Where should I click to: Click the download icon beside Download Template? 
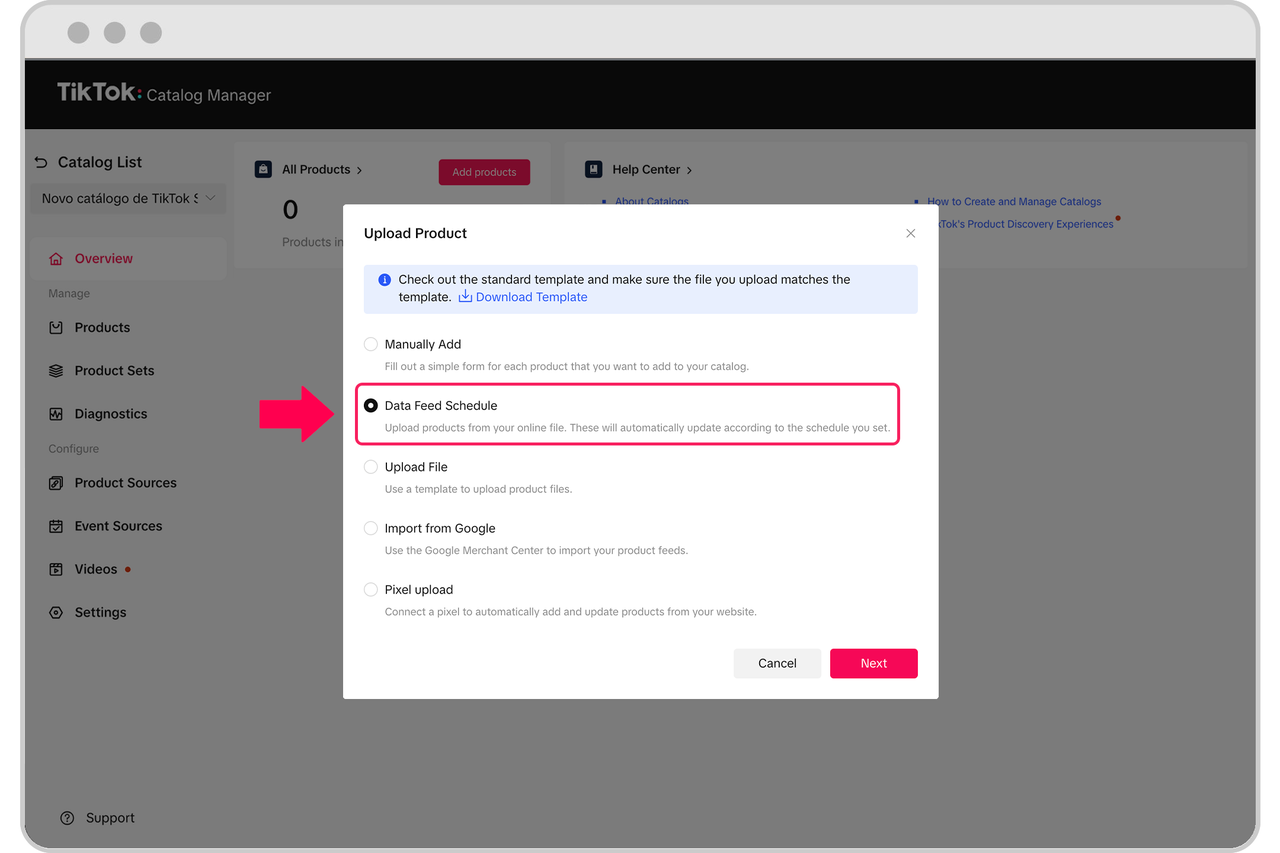click(x=465, y=297)
